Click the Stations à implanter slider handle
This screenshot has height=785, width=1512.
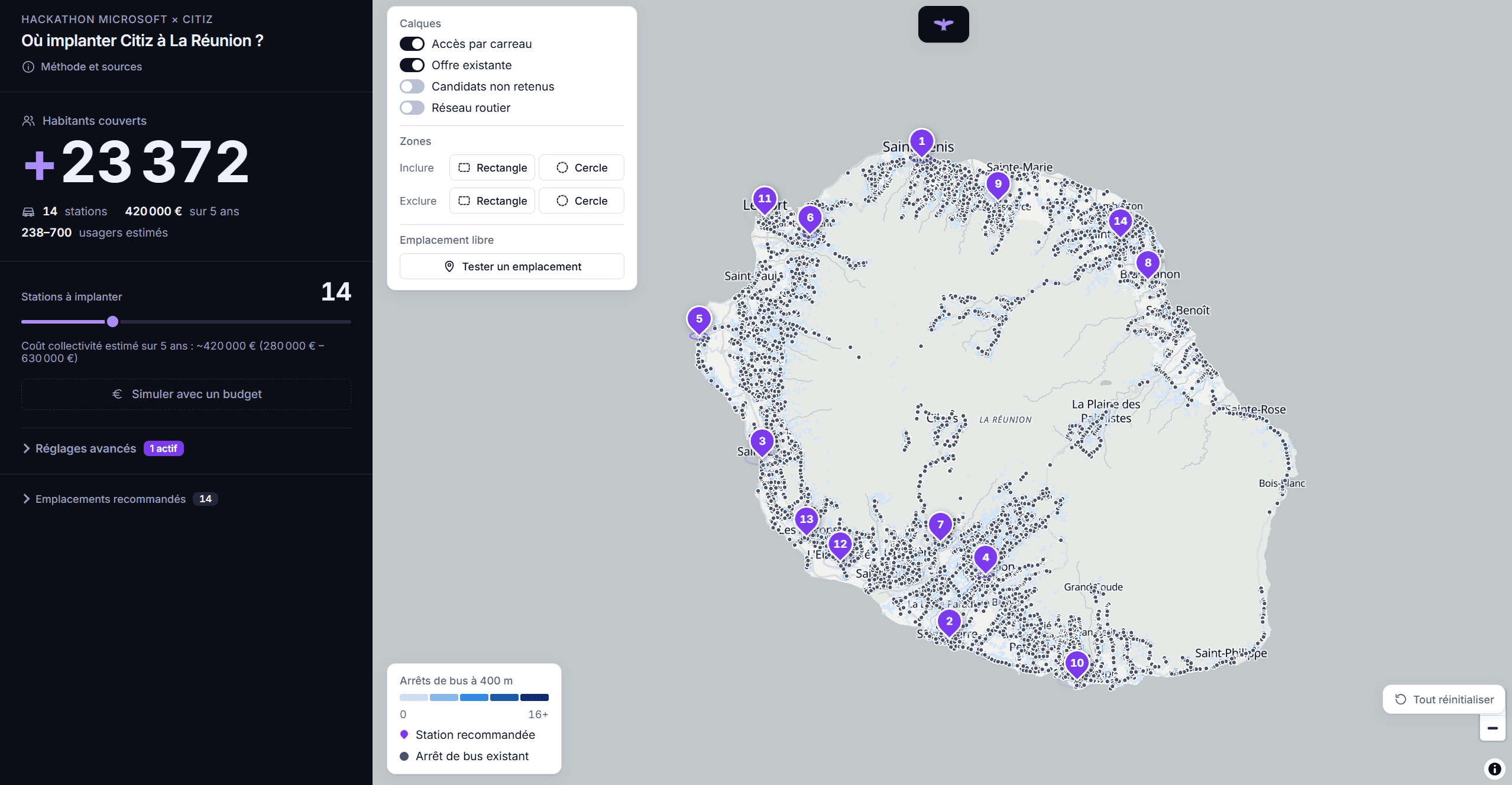tap(112, 322)
